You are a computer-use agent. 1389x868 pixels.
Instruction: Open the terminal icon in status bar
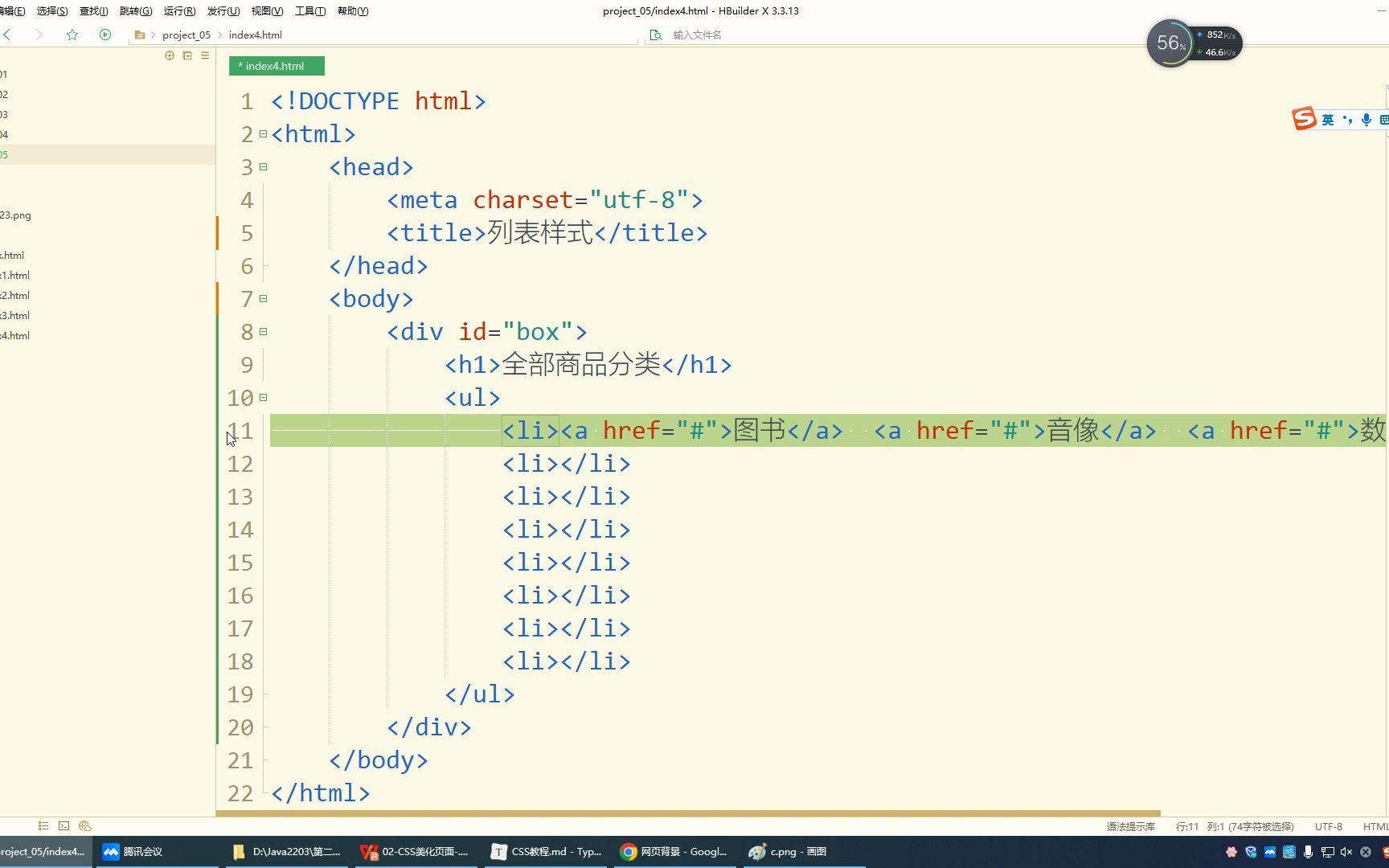click(x=64, y=825)
